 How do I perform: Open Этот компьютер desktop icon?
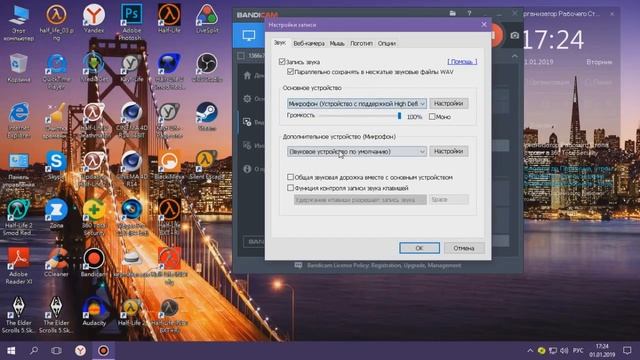click(x=19, y=23)
